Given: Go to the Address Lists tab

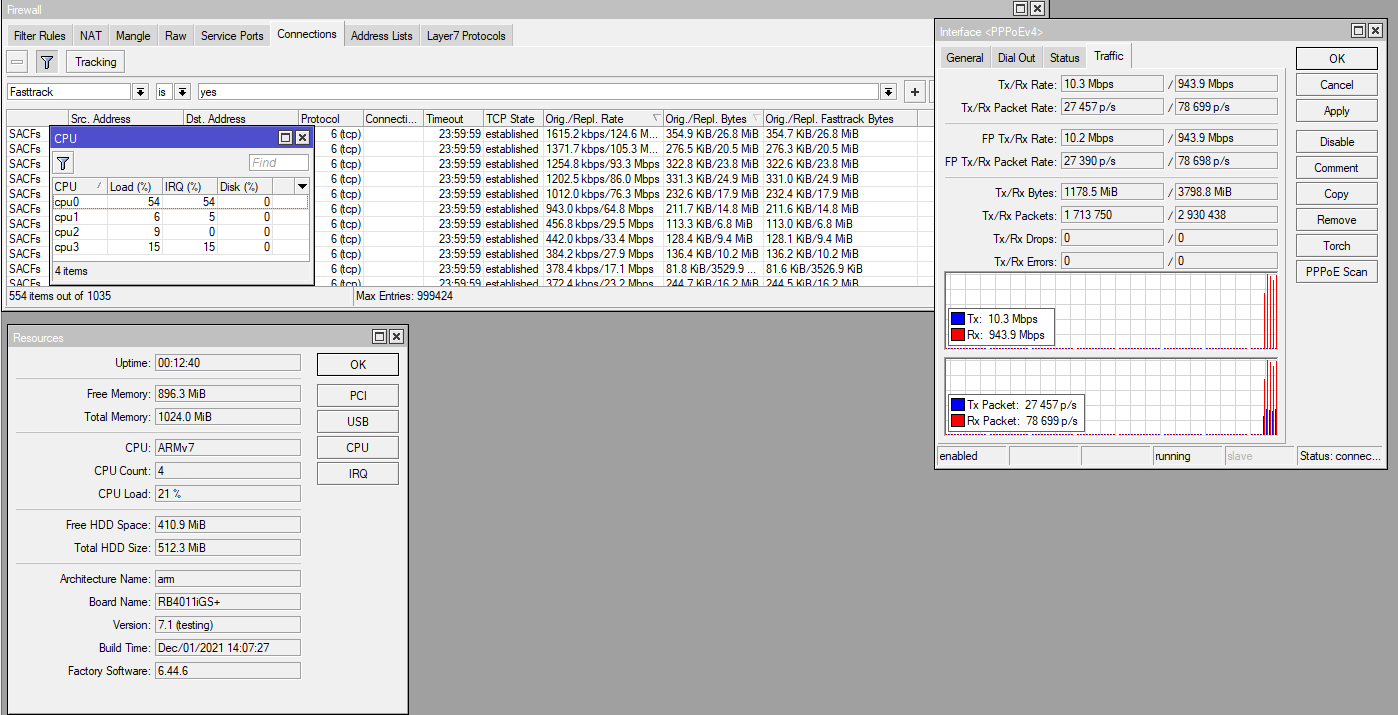Looking at the screenshot, I should pyautogui.click(x=381, y=36).
